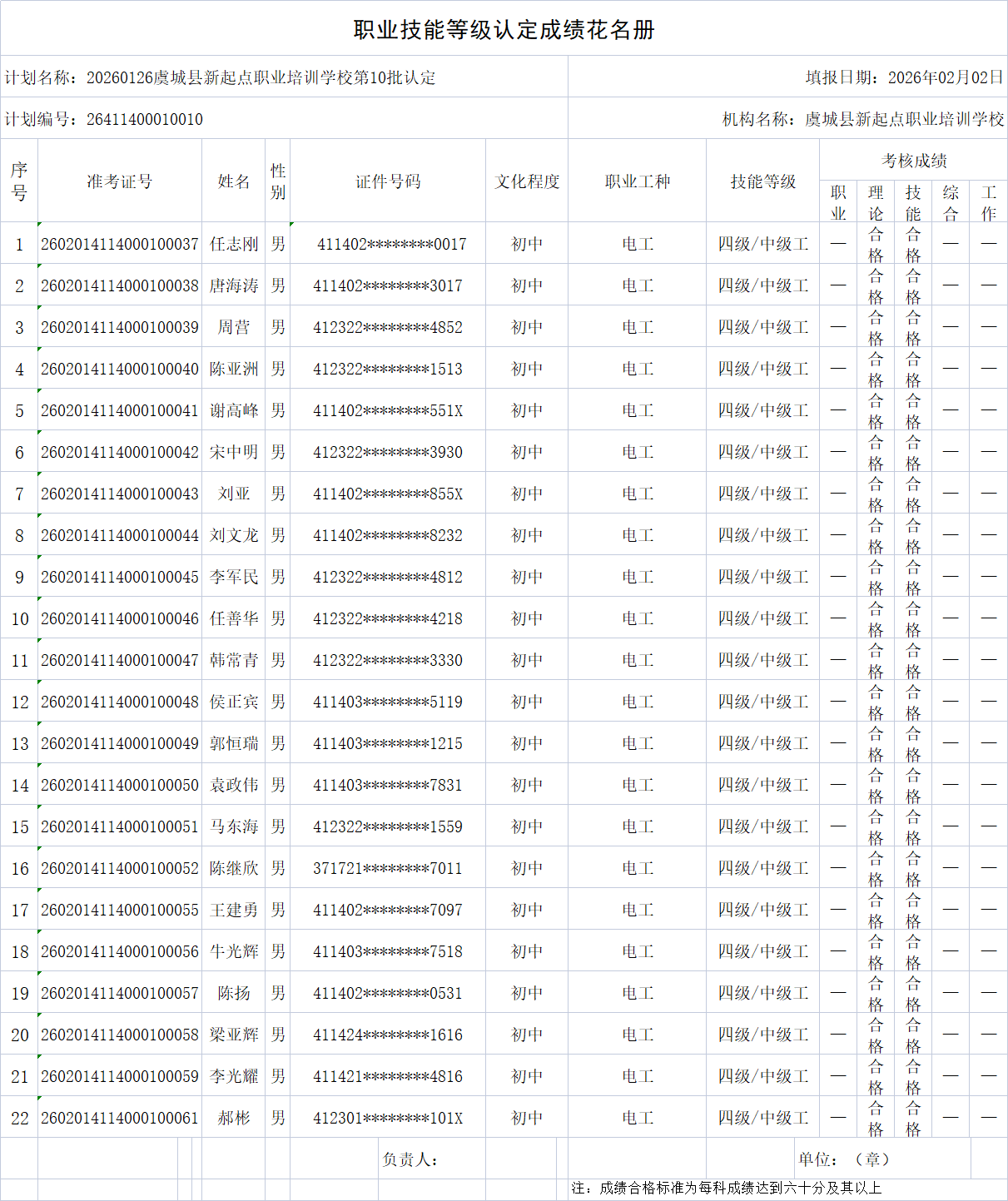Click the 技能等级 column header
1008x1201 pixels.
pos(762,180)
